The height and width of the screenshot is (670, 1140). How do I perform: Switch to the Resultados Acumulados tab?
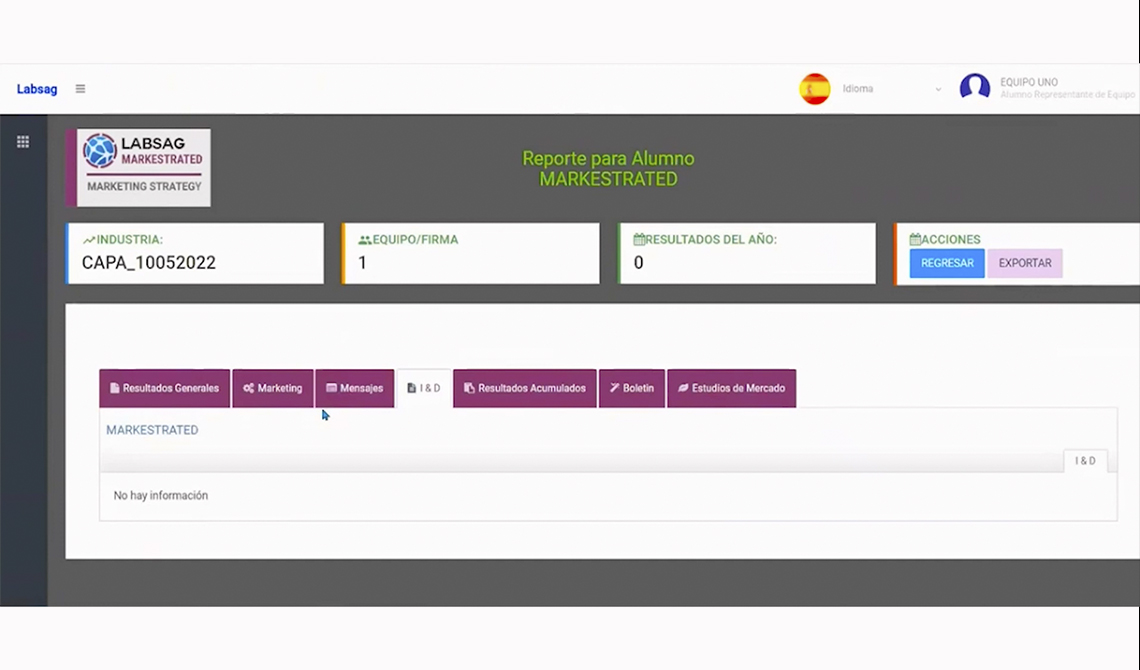[525, 388]
